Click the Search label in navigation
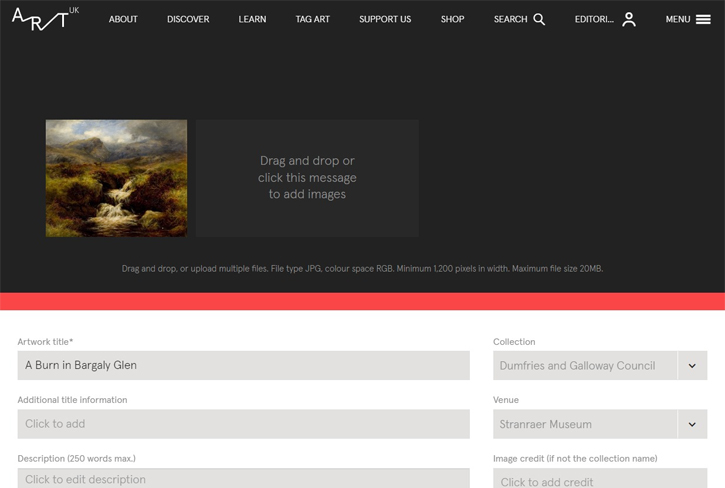 (x=510, y=19)
